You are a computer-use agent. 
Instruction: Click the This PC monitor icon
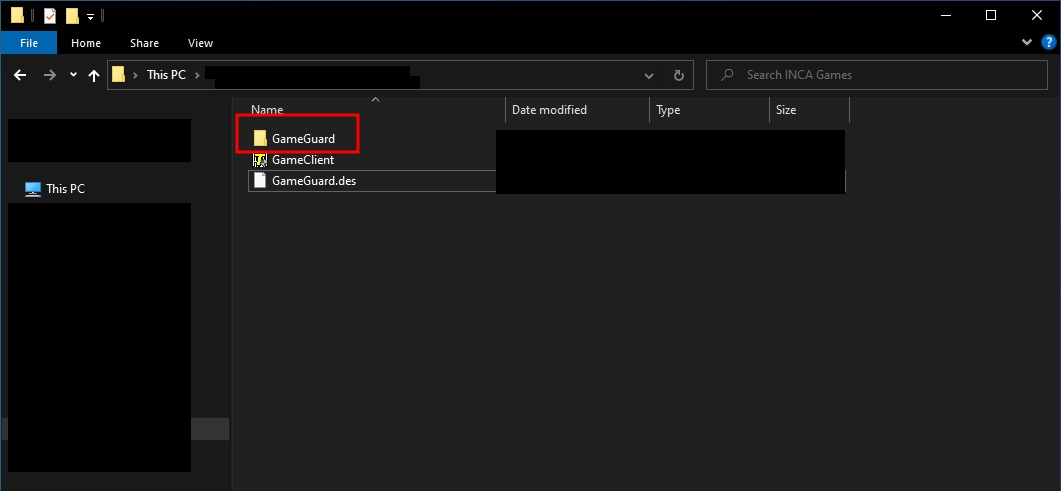(x=32, y=189)
